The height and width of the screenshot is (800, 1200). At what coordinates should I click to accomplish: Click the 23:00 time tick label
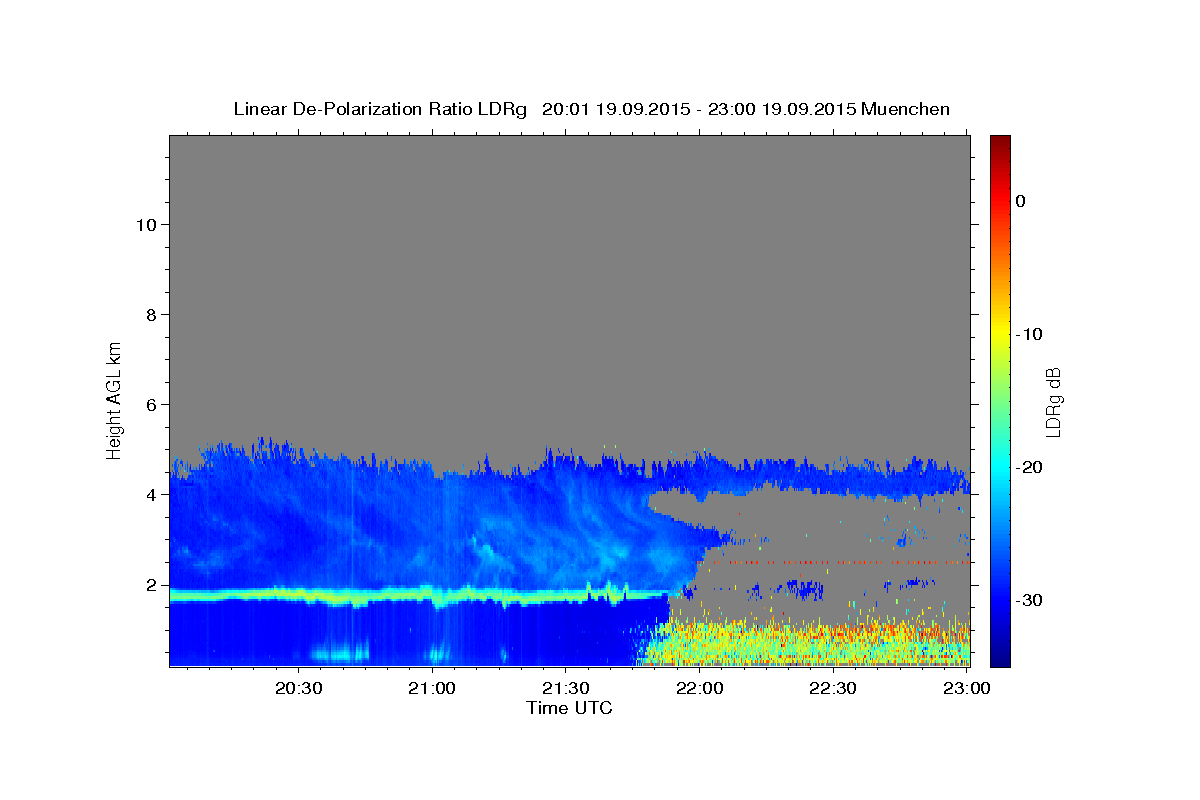pos(965,688)
